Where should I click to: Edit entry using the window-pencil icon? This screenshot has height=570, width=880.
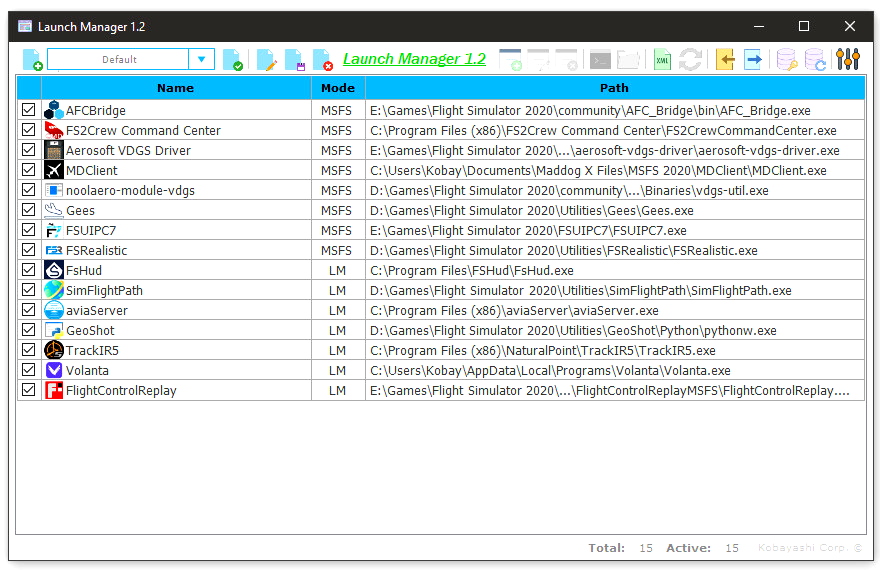click(x=538, y=59)
